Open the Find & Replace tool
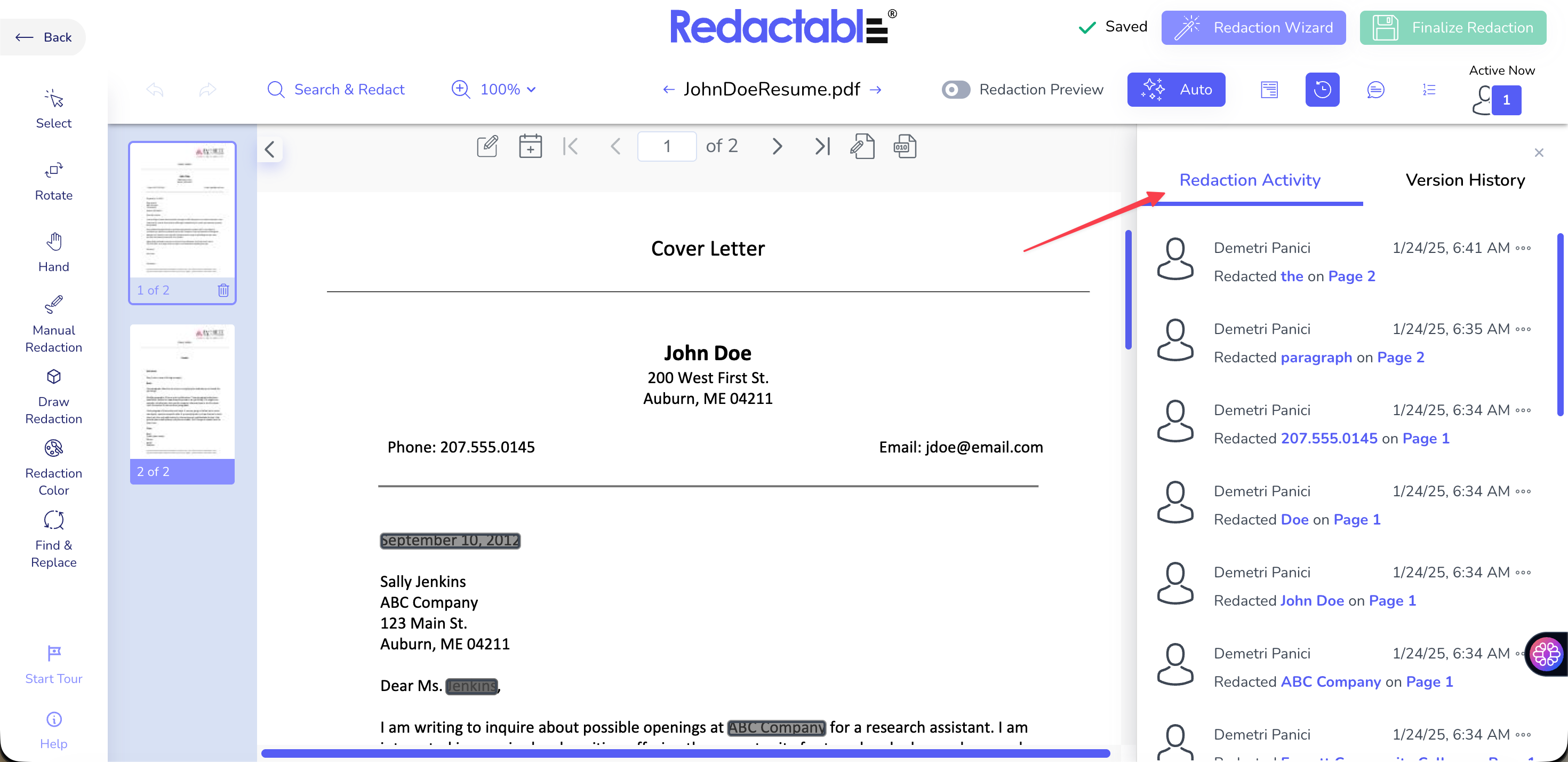The height and width of the screenshot is (762, 1568). pos(53,539)
